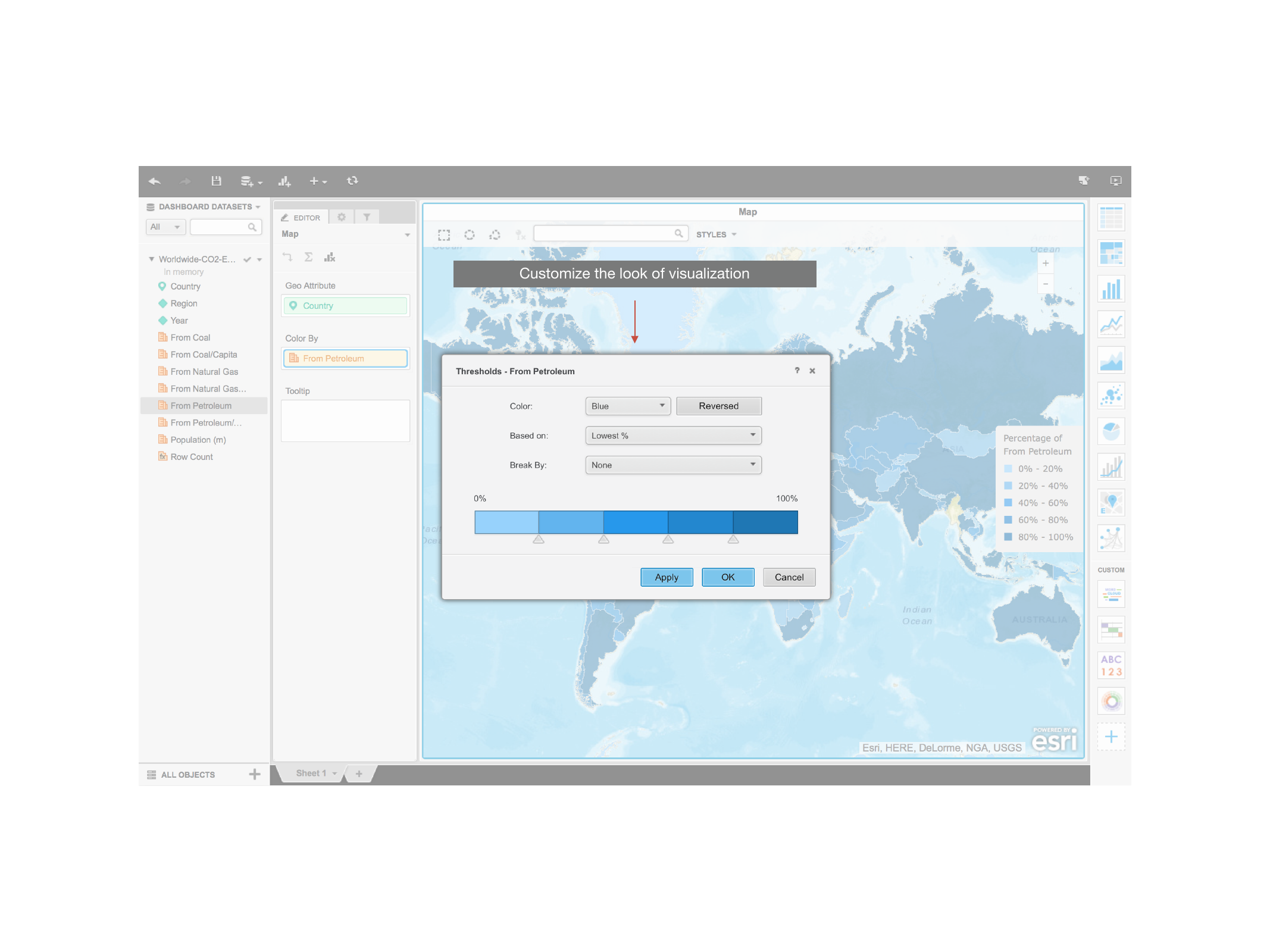Image resolution: width=1270 pixels, height=952 pixels.
Task: Click the circle selection tool on map
Action: pos(470,234)
